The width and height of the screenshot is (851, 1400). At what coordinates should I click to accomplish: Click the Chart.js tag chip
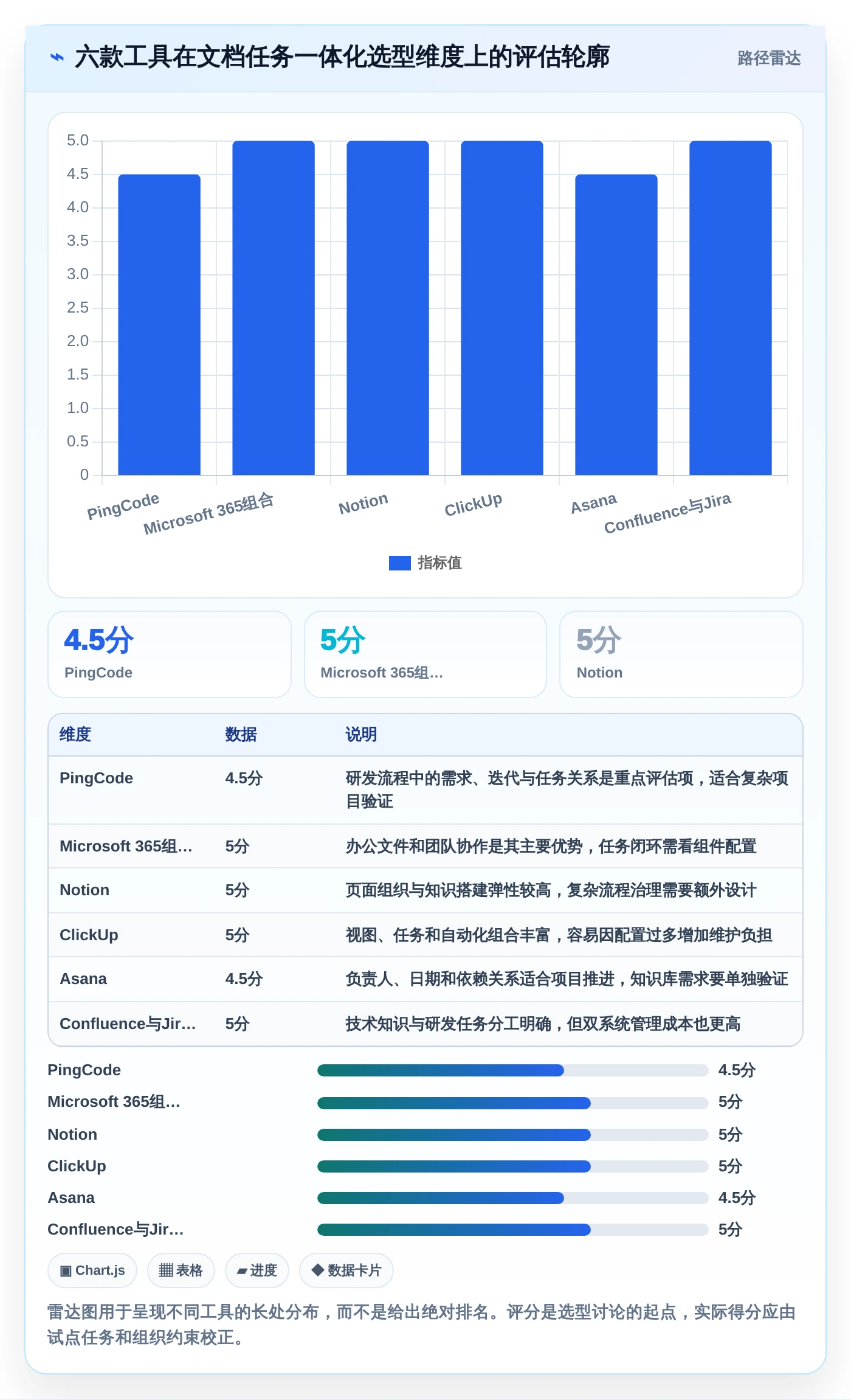(x=92, y=1270)
